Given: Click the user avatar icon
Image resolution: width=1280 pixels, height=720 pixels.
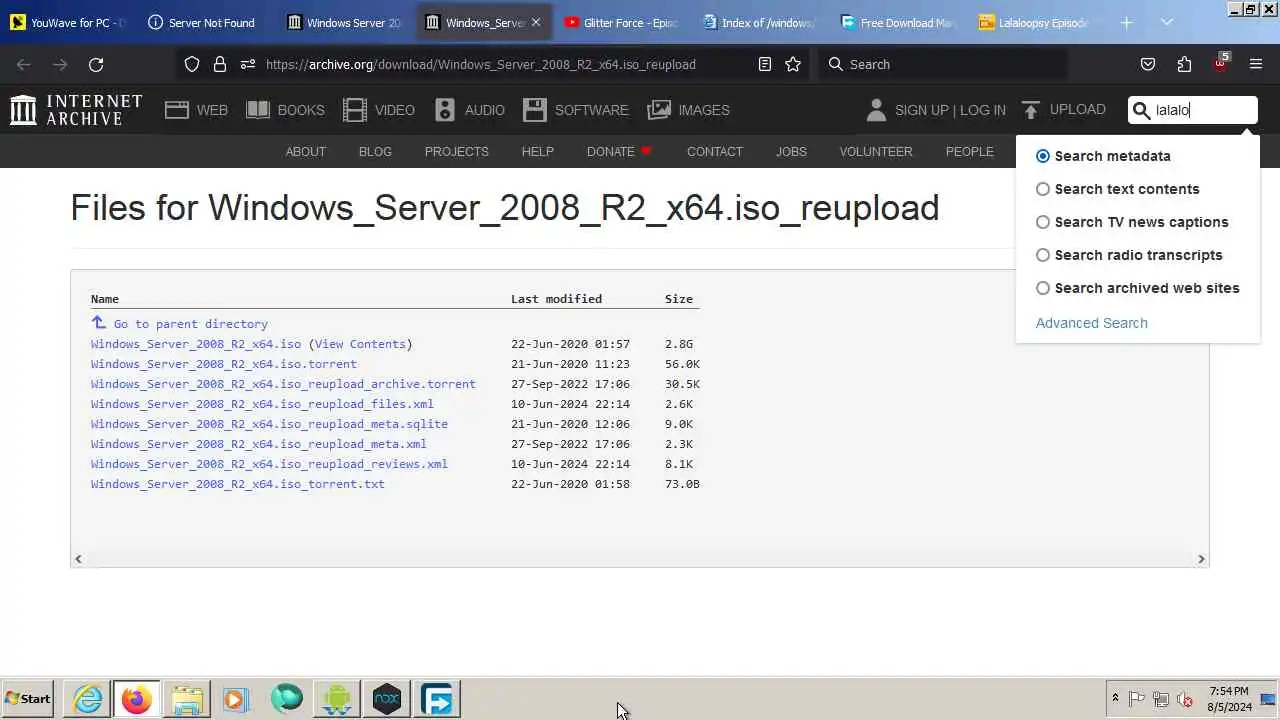Looking at the screenshot, I should (x=876, y=110).
